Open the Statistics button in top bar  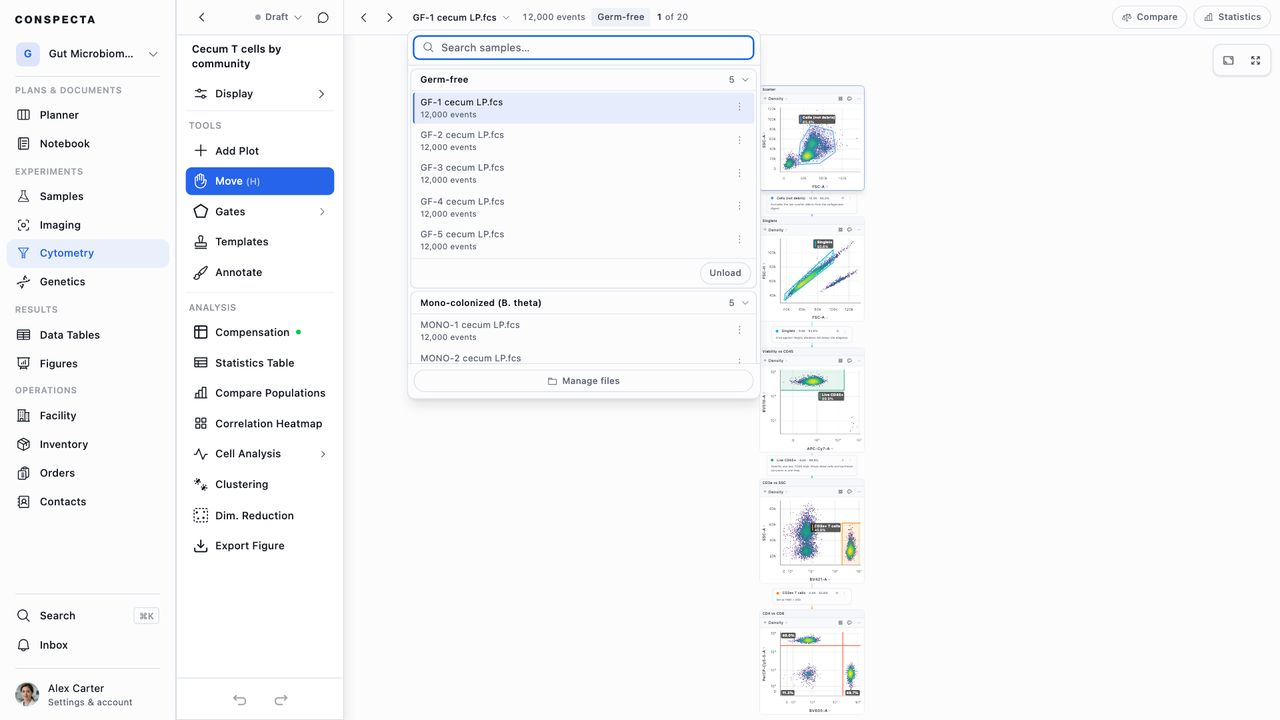point(1232,17)
